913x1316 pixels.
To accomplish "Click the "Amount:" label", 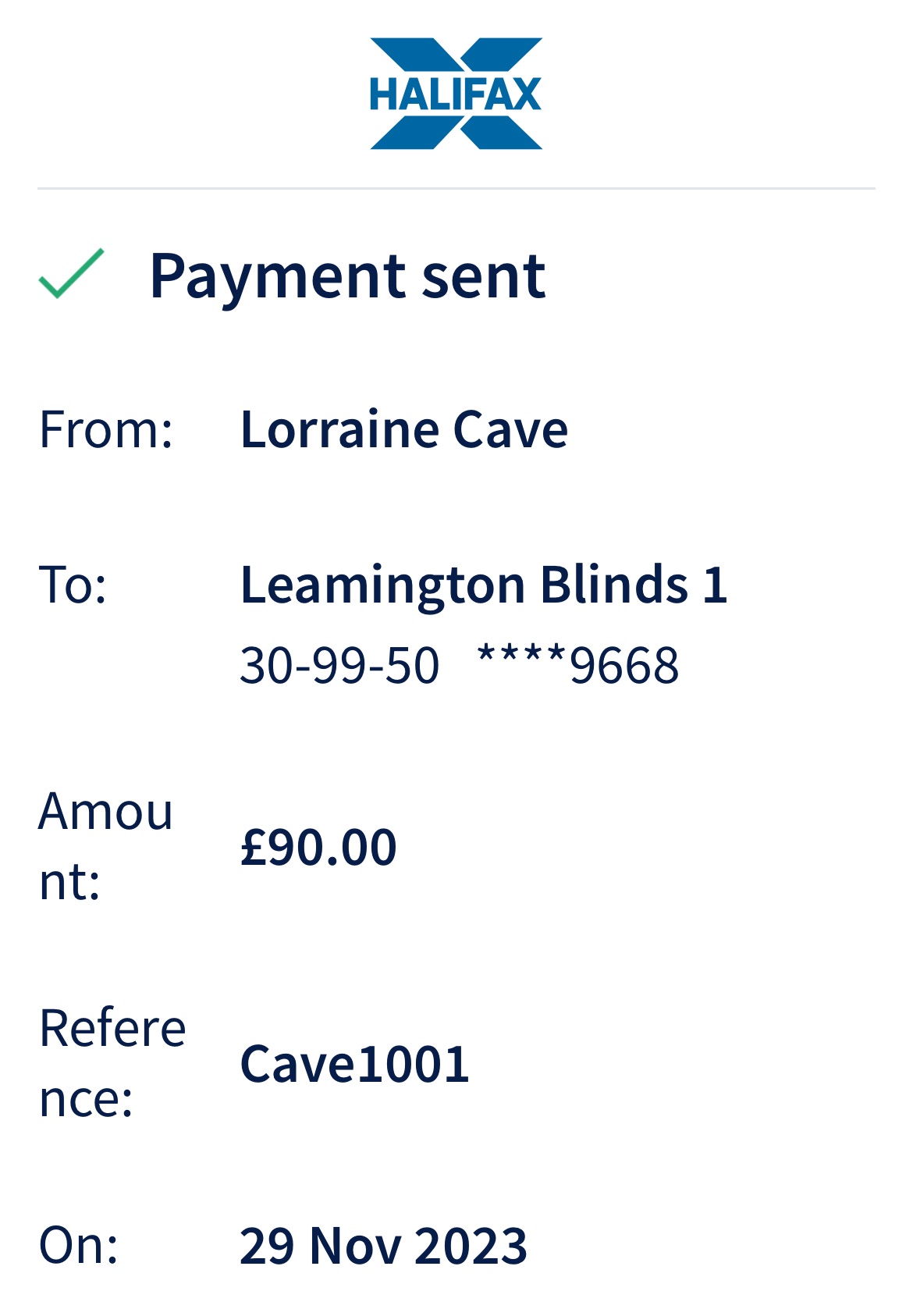I will click(105, 846).
